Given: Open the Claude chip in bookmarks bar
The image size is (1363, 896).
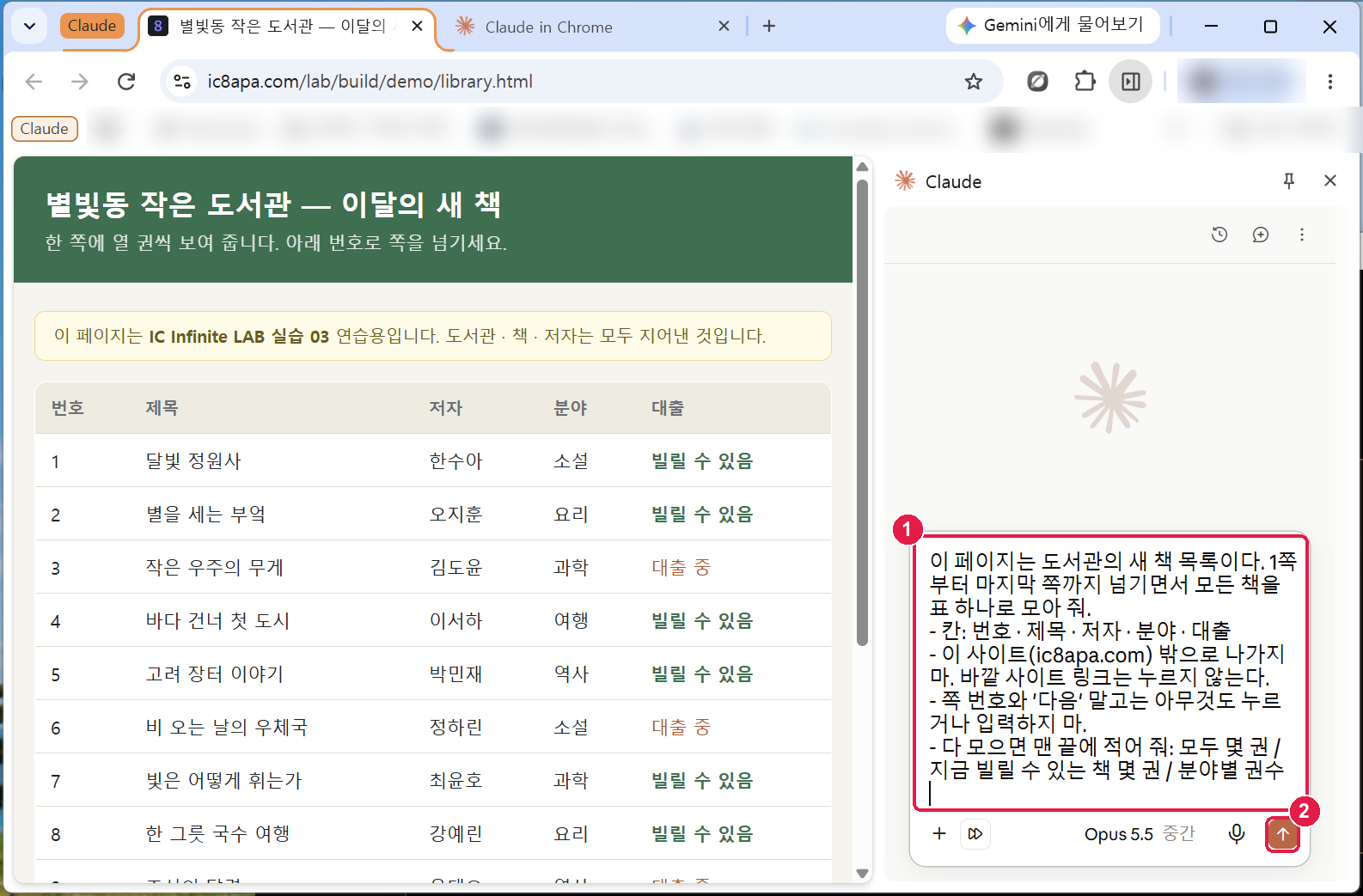Looking at the screenshot, I should point(45,129).
